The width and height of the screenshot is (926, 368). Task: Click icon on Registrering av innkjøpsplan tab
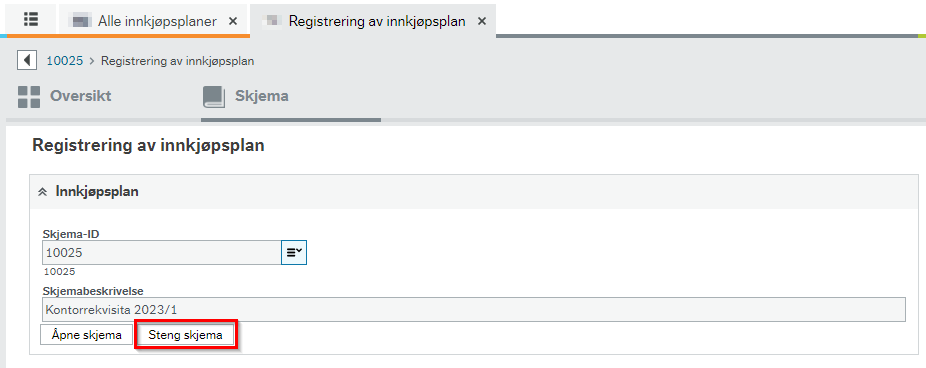(x=270, y=21)
